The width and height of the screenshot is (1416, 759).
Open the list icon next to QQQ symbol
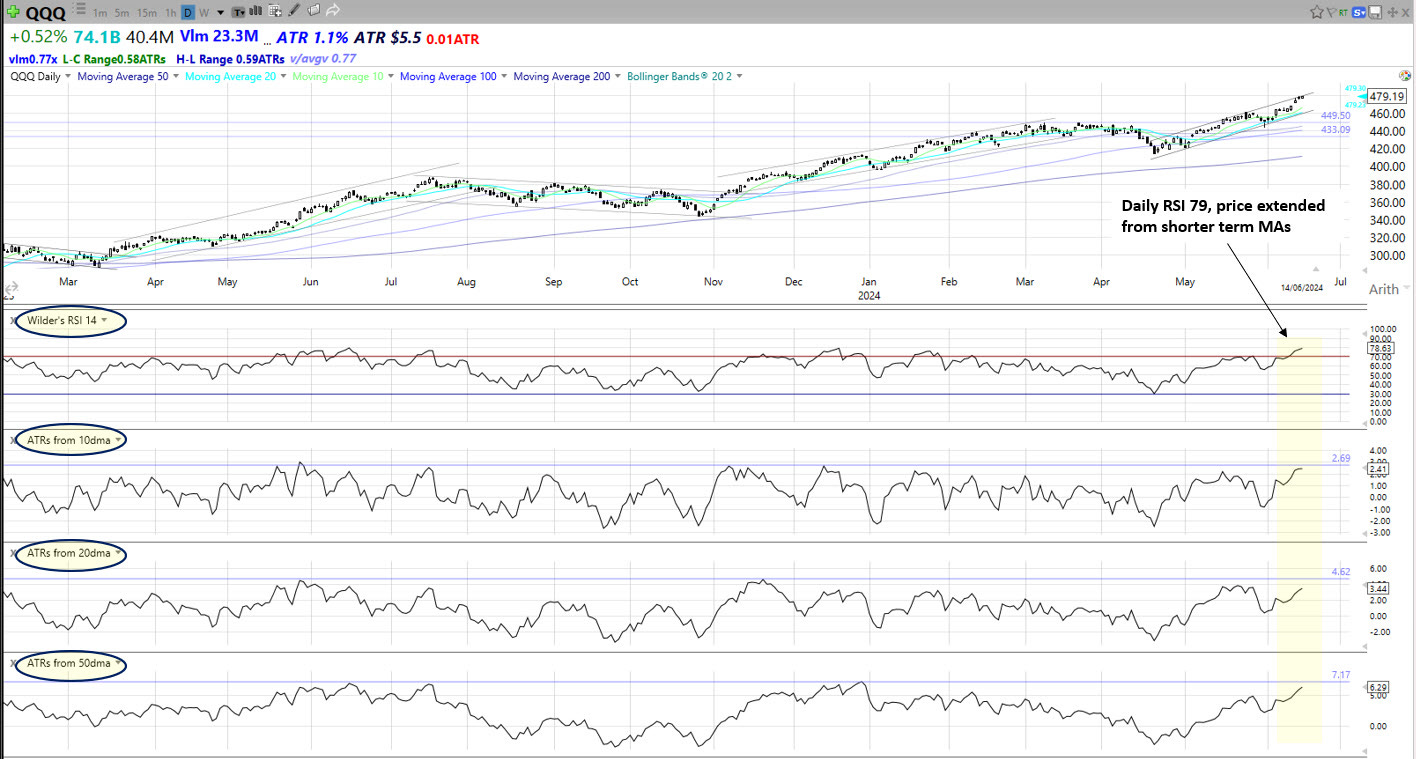tap(80, 9)
